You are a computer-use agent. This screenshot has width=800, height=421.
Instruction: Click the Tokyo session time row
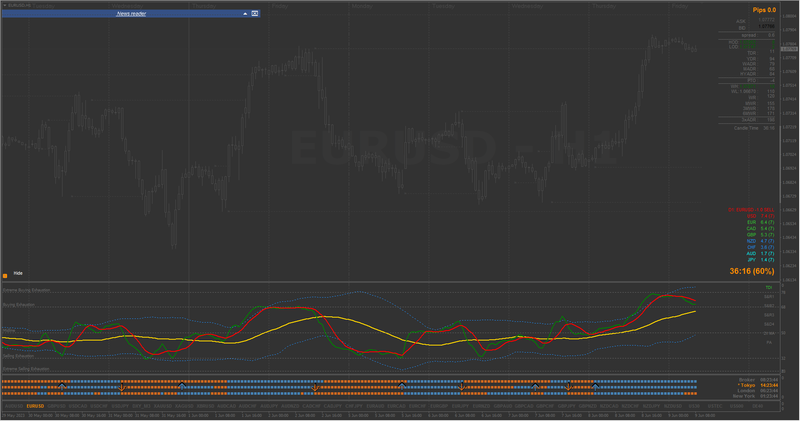758,385
